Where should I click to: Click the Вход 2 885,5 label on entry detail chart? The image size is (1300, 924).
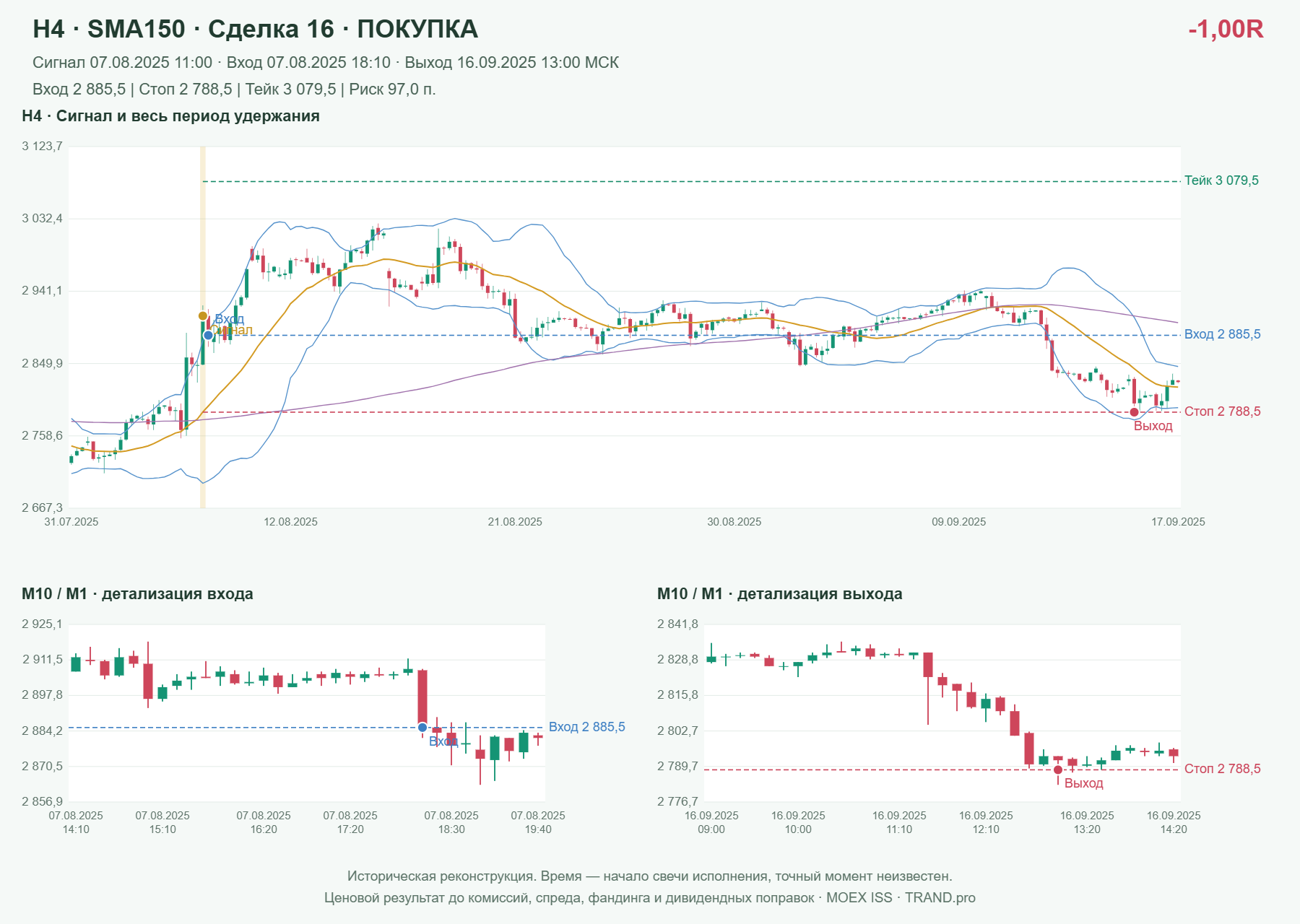[587, 727]
